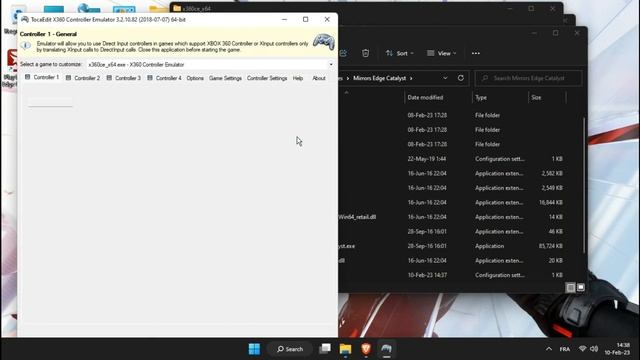Image resolution: width=640 pixels, height=360 pixels.
Task: Click the info icon beside emulator description
Action: coord(26,46)
